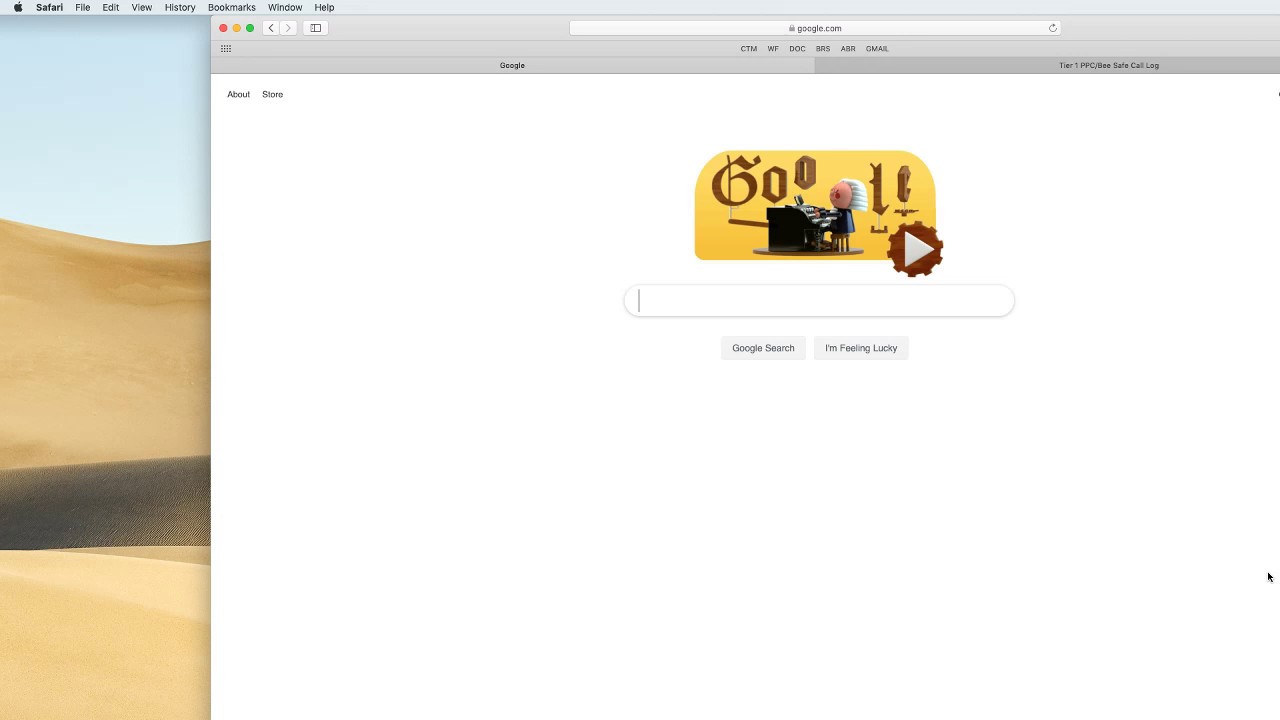Click the google.com address bar
Image resolution: width=1280 pixels, height=720 pixels.
click(815, 28)
